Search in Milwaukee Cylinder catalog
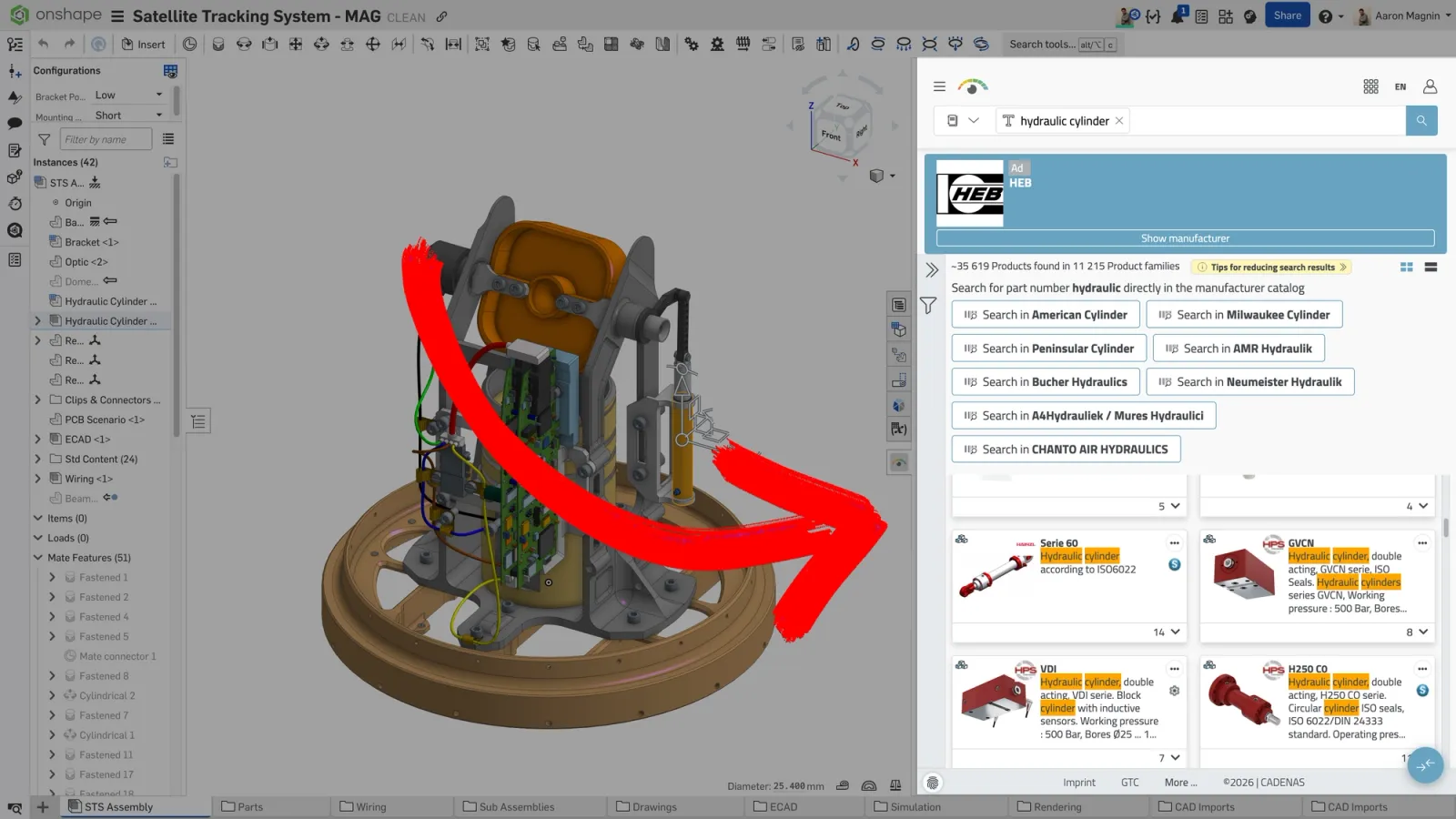Screen dimensions: 1456x819 pos(1244,315)
